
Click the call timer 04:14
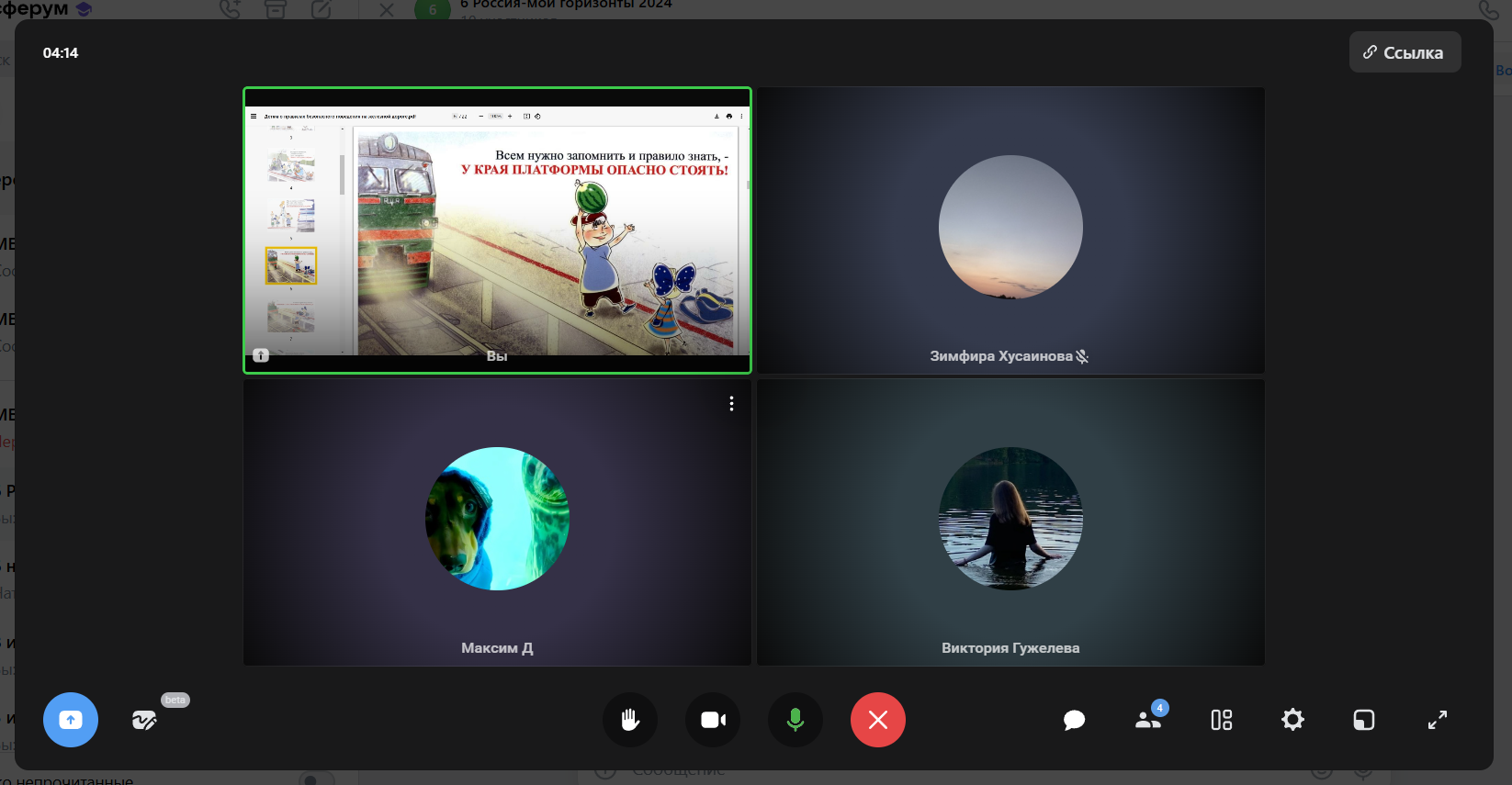[61, 53]
